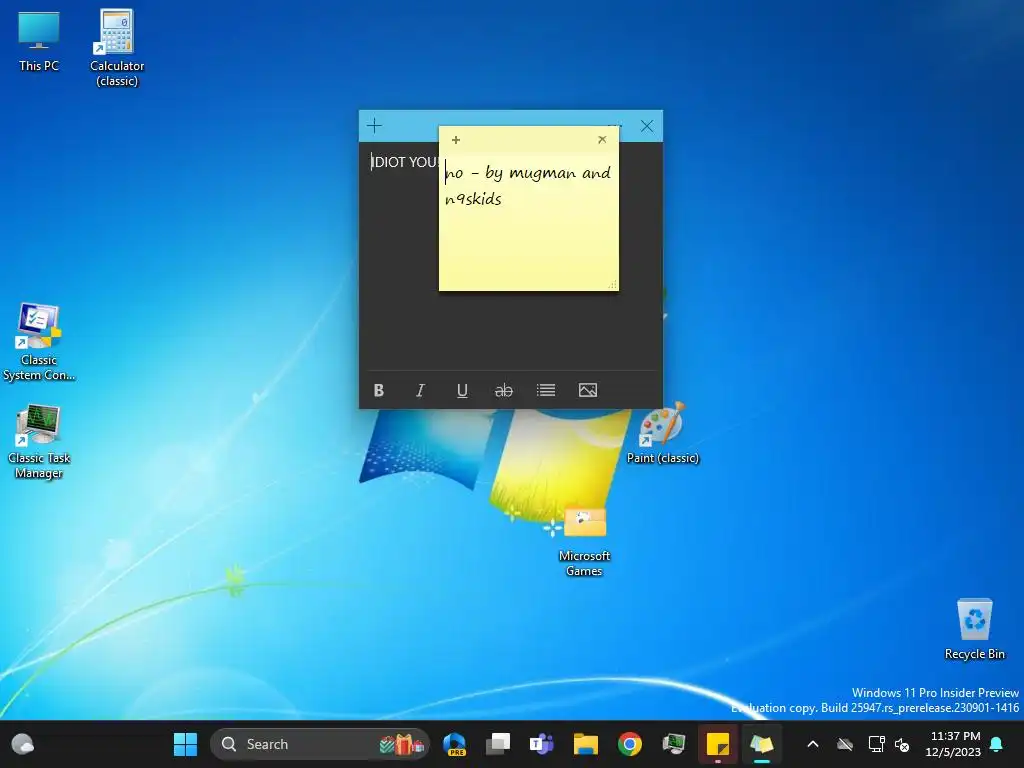1024x768 pixels.
Task: Open the This PC desktop icon
Action: point(39,42)
